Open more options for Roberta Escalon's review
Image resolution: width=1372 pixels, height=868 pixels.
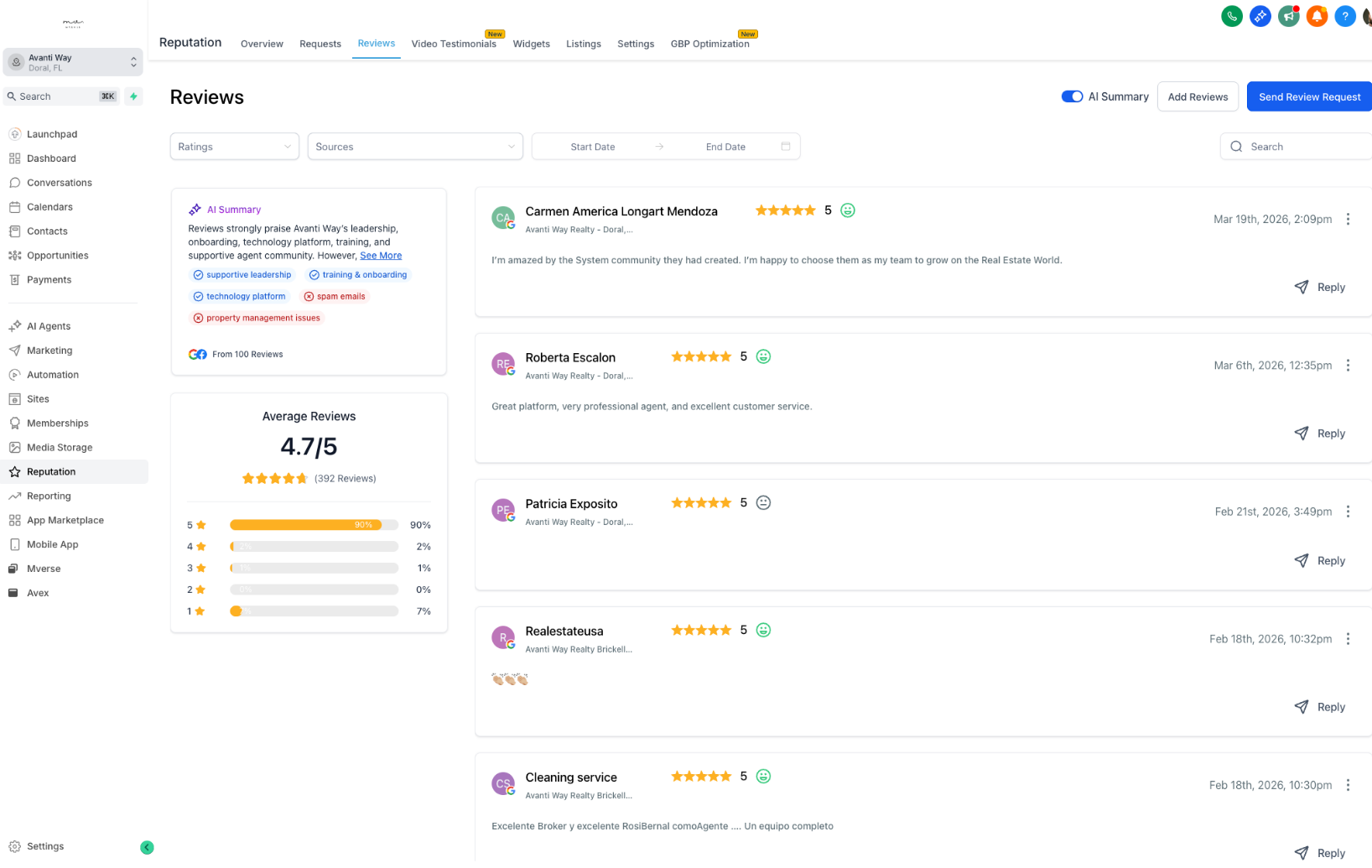coord(1348,366)
